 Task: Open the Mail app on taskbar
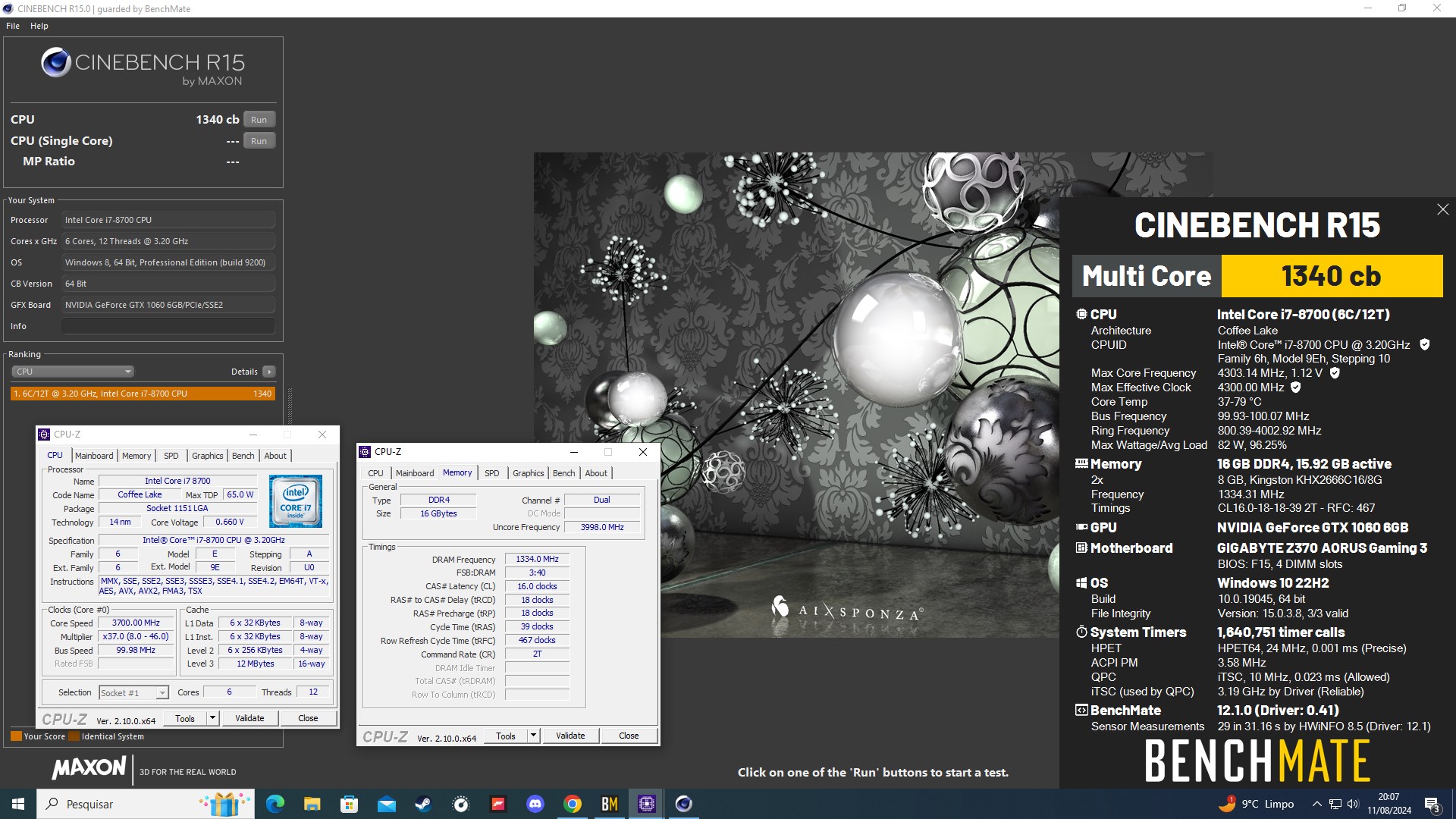pos(386,804)
